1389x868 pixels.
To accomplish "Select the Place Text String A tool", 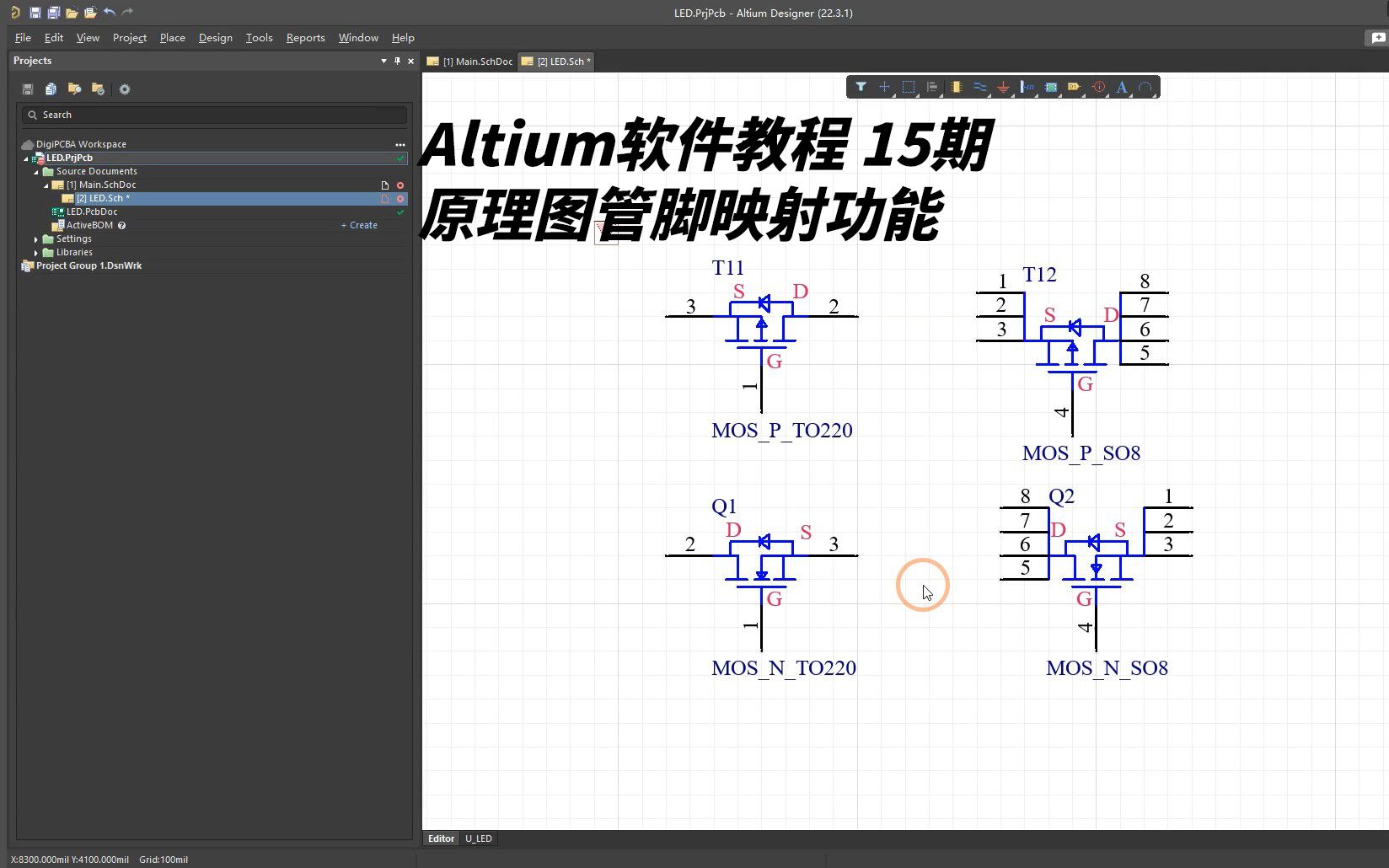I will click(x=1122, y=87).
